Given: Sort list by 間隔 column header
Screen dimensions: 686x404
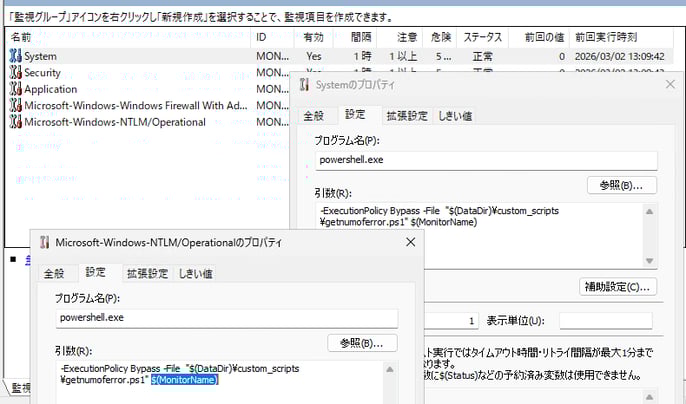Looking at the screenshot, I should (x=355, y=37).
